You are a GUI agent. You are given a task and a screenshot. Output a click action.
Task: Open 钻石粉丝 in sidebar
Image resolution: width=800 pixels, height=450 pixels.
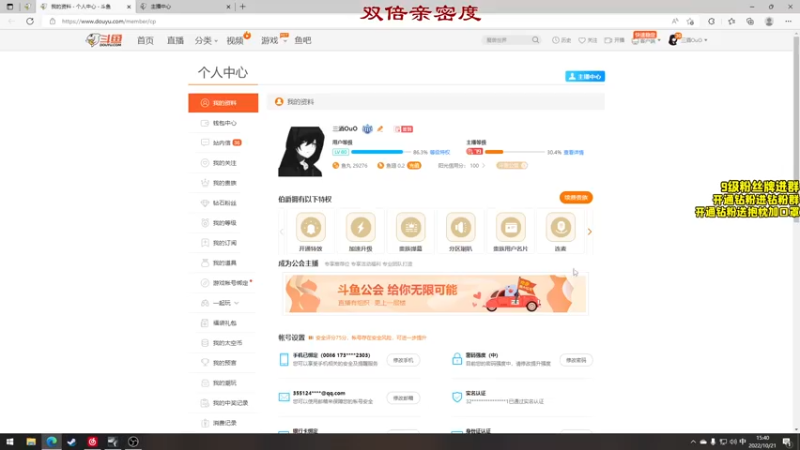(223, 203)
